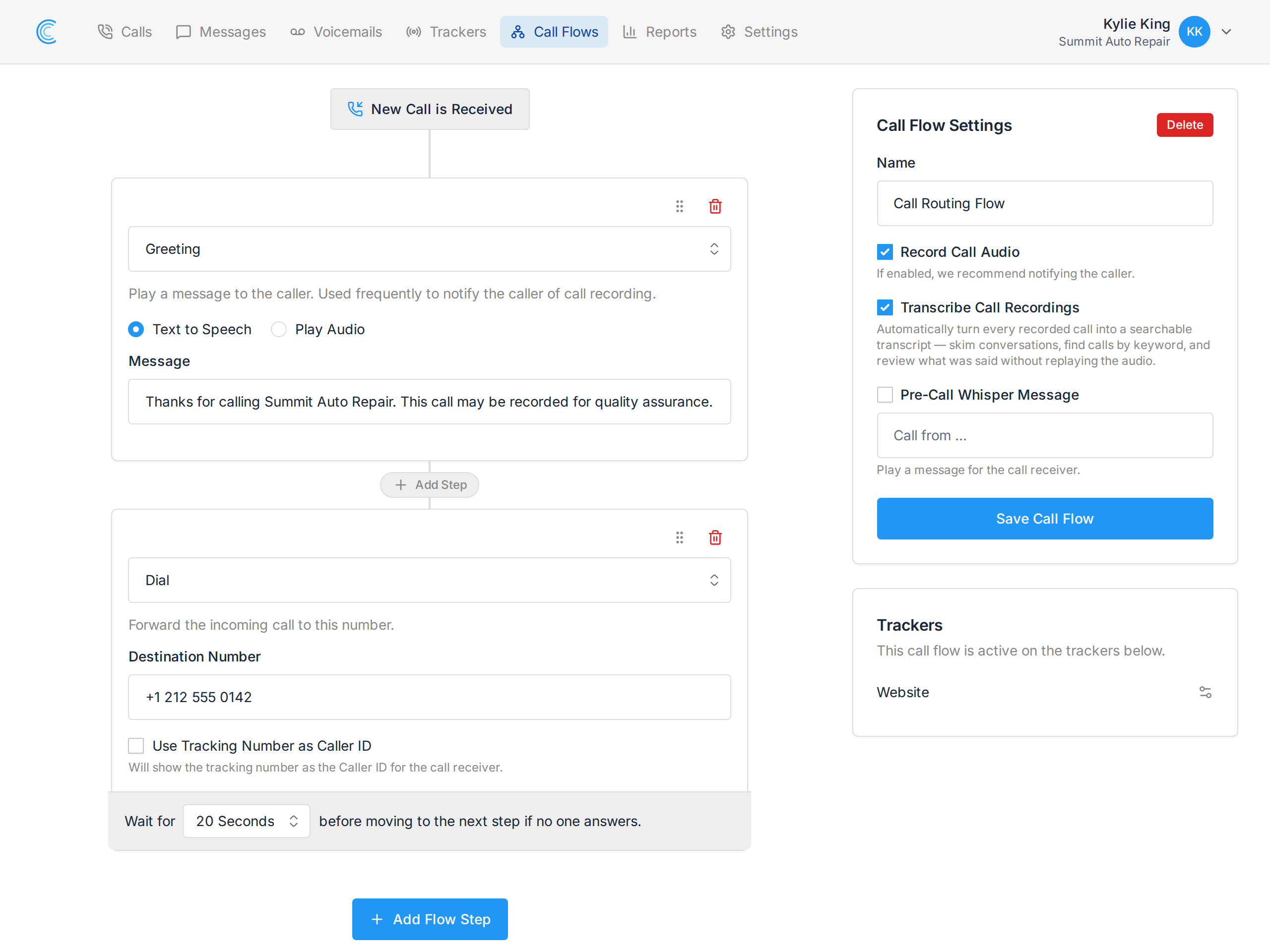Click the greeting Message text field
This screenshot has width=1270, height=952.
(430, 402)
